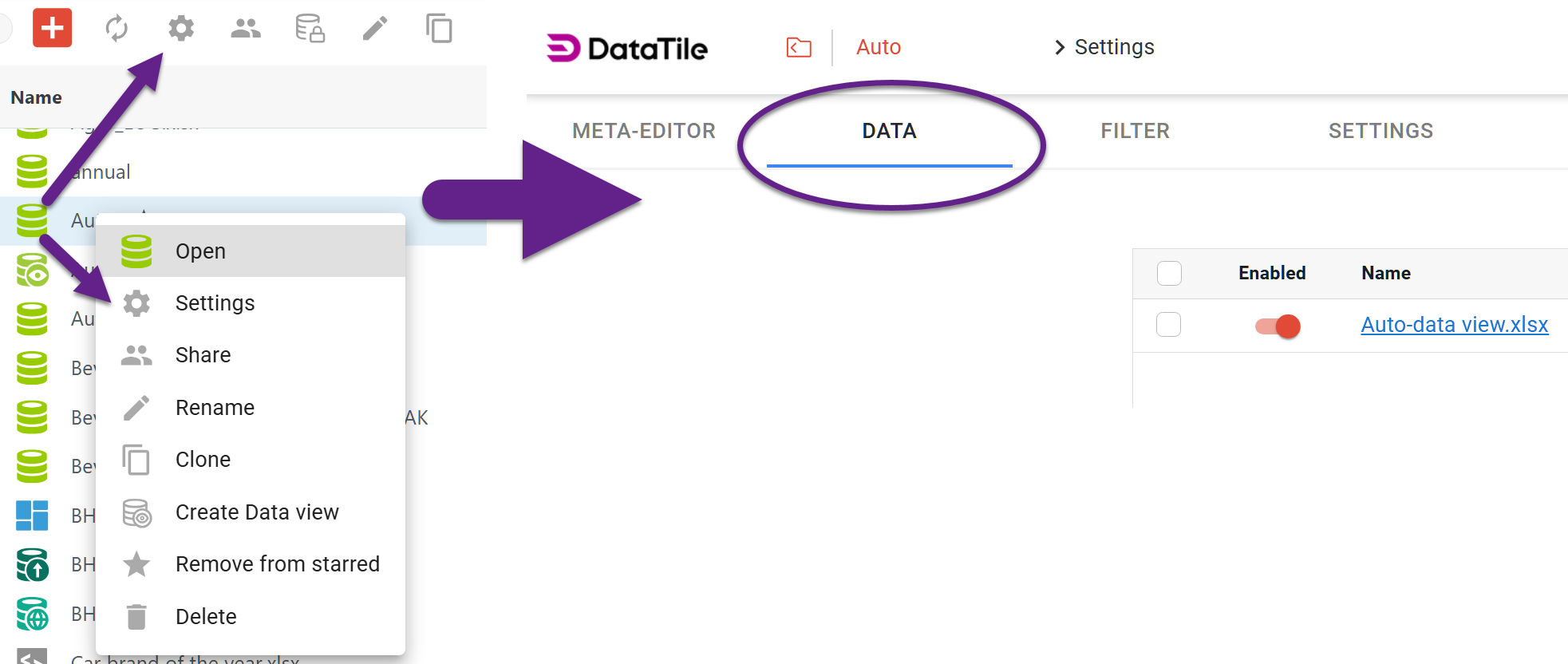1568x664 pixels.
Task: Select the database lock icon
Action: coord(310,29)
